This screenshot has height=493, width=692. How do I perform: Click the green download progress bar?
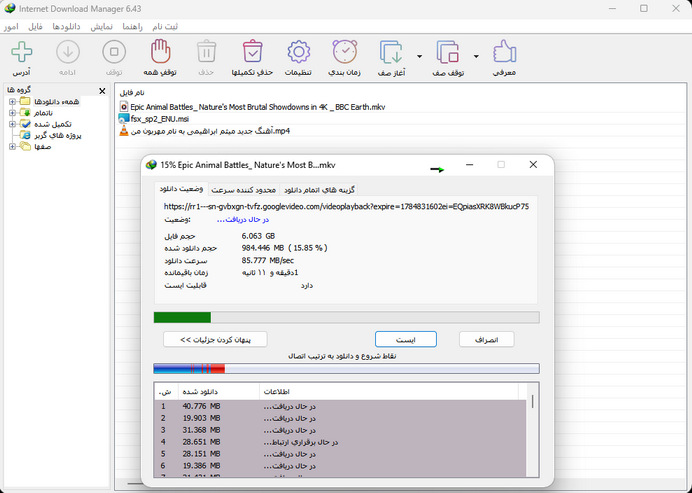tap(346, 317)
